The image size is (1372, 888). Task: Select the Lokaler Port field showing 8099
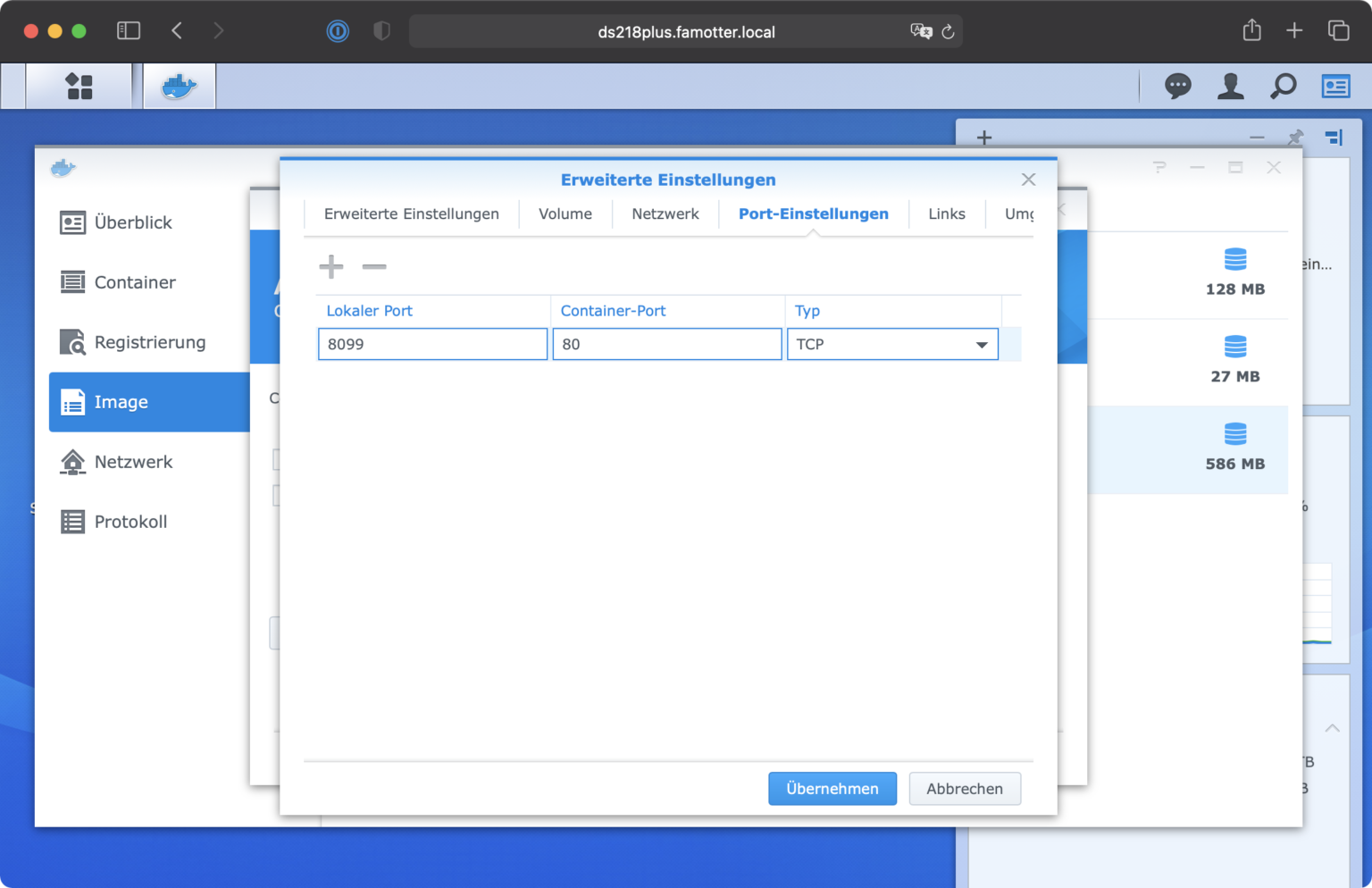coord(432,344)
